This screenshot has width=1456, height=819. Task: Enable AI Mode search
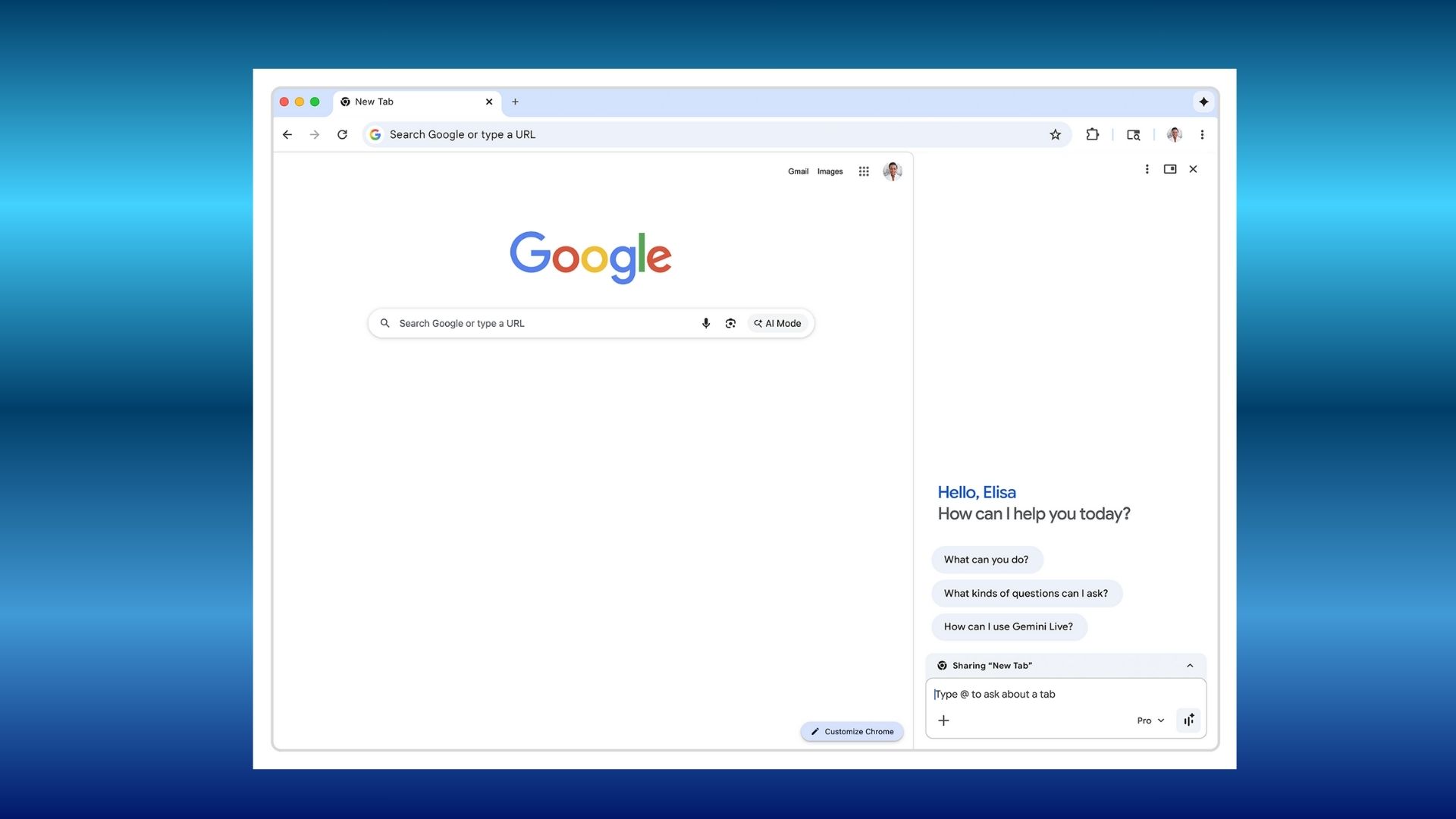777,323
